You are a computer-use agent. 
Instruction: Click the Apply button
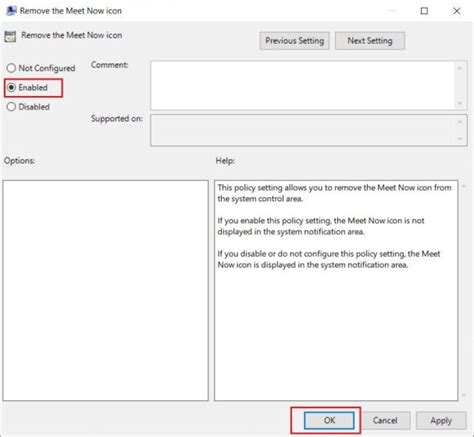tap(441, 420)
